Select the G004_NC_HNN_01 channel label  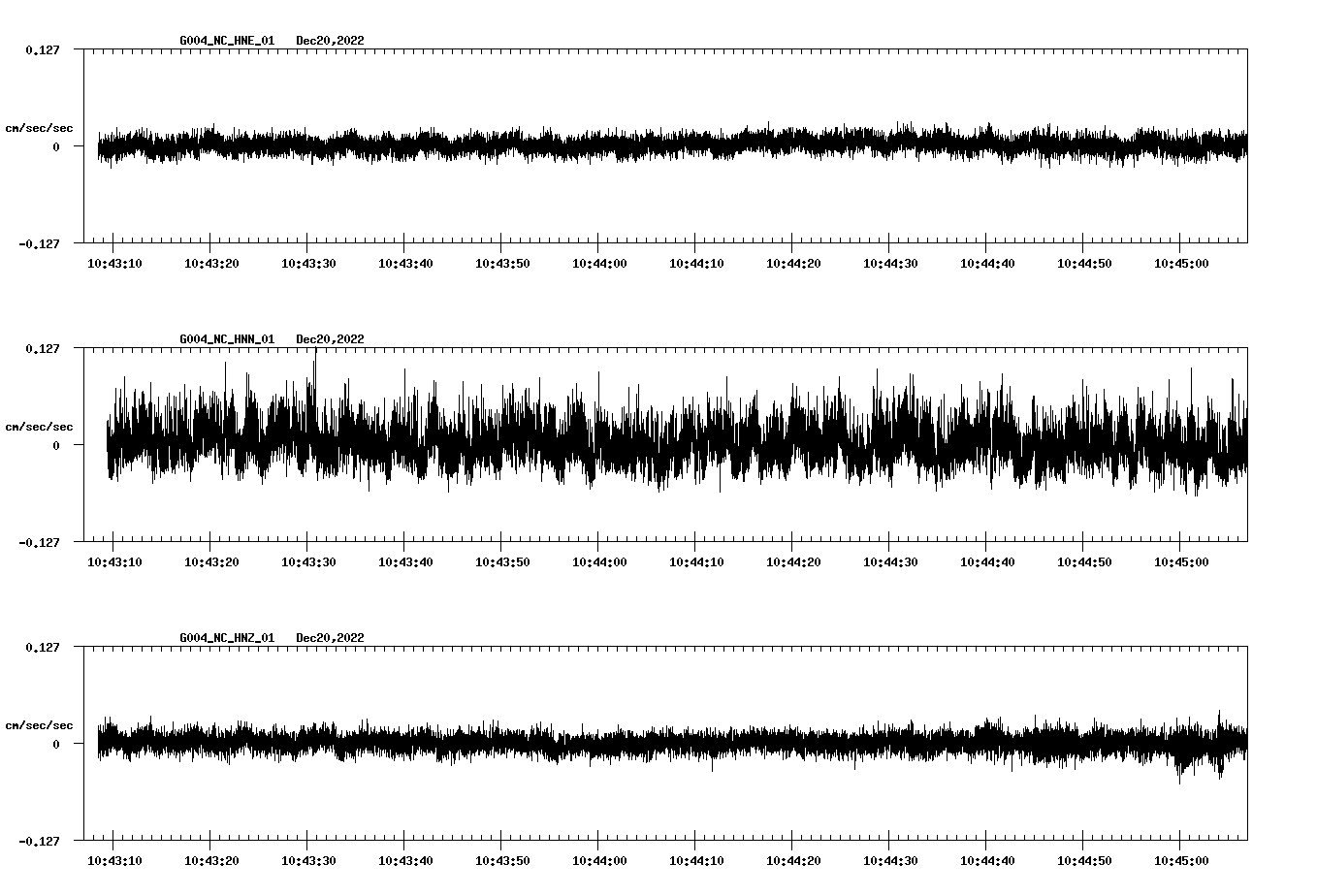point(226,338)
